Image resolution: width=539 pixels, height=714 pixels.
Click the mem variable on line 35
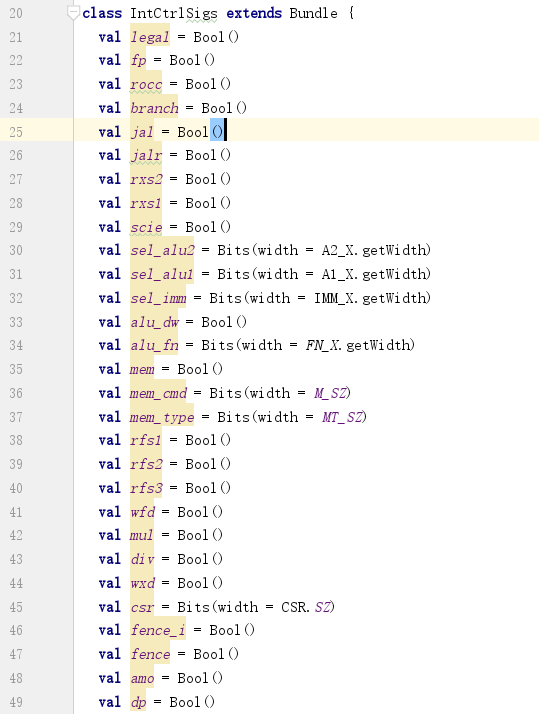[142, 370]
